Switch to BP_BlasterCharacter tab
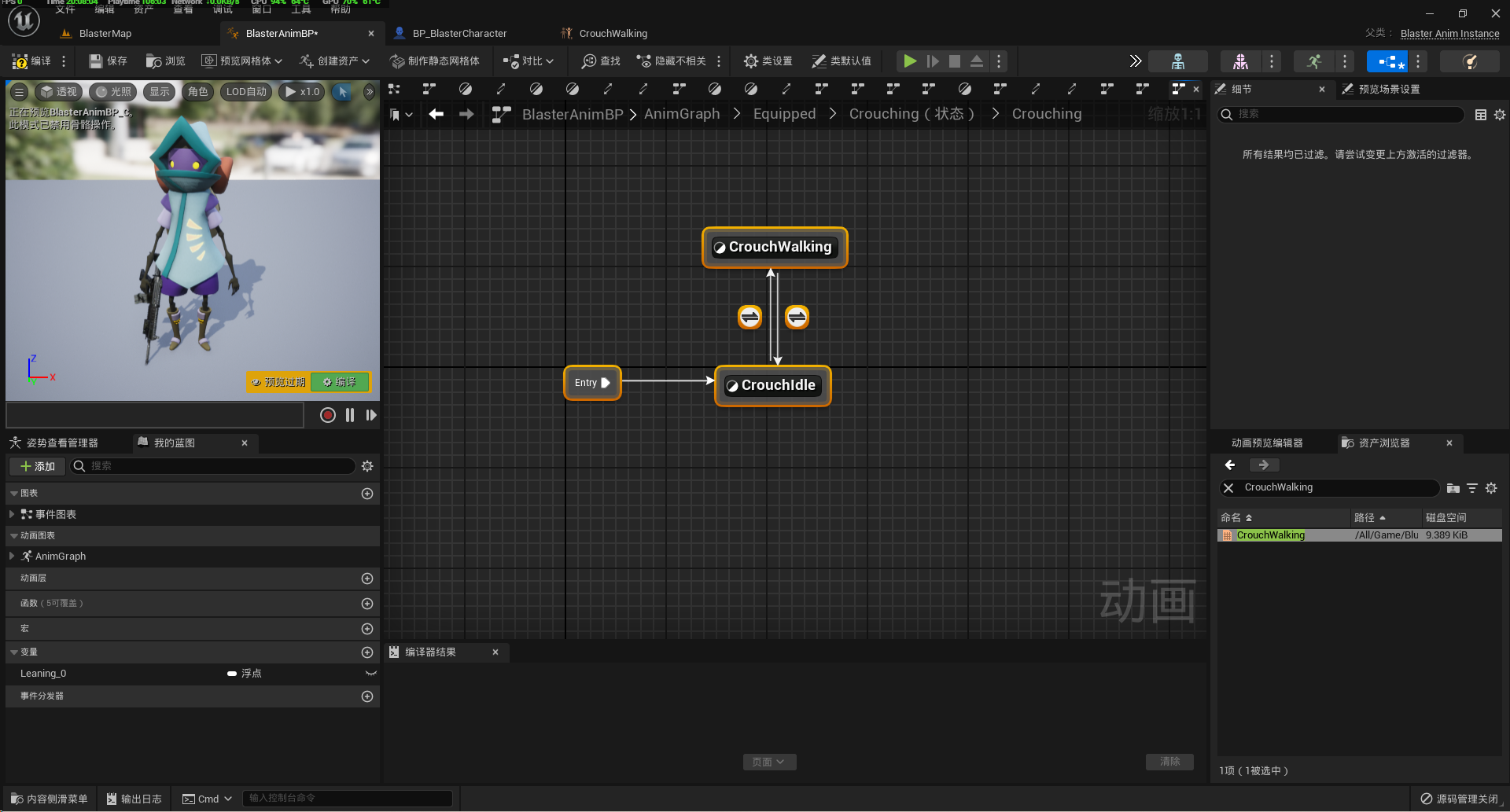The height and width of the screenshot is (812, 1510). [x=459, y=33]
